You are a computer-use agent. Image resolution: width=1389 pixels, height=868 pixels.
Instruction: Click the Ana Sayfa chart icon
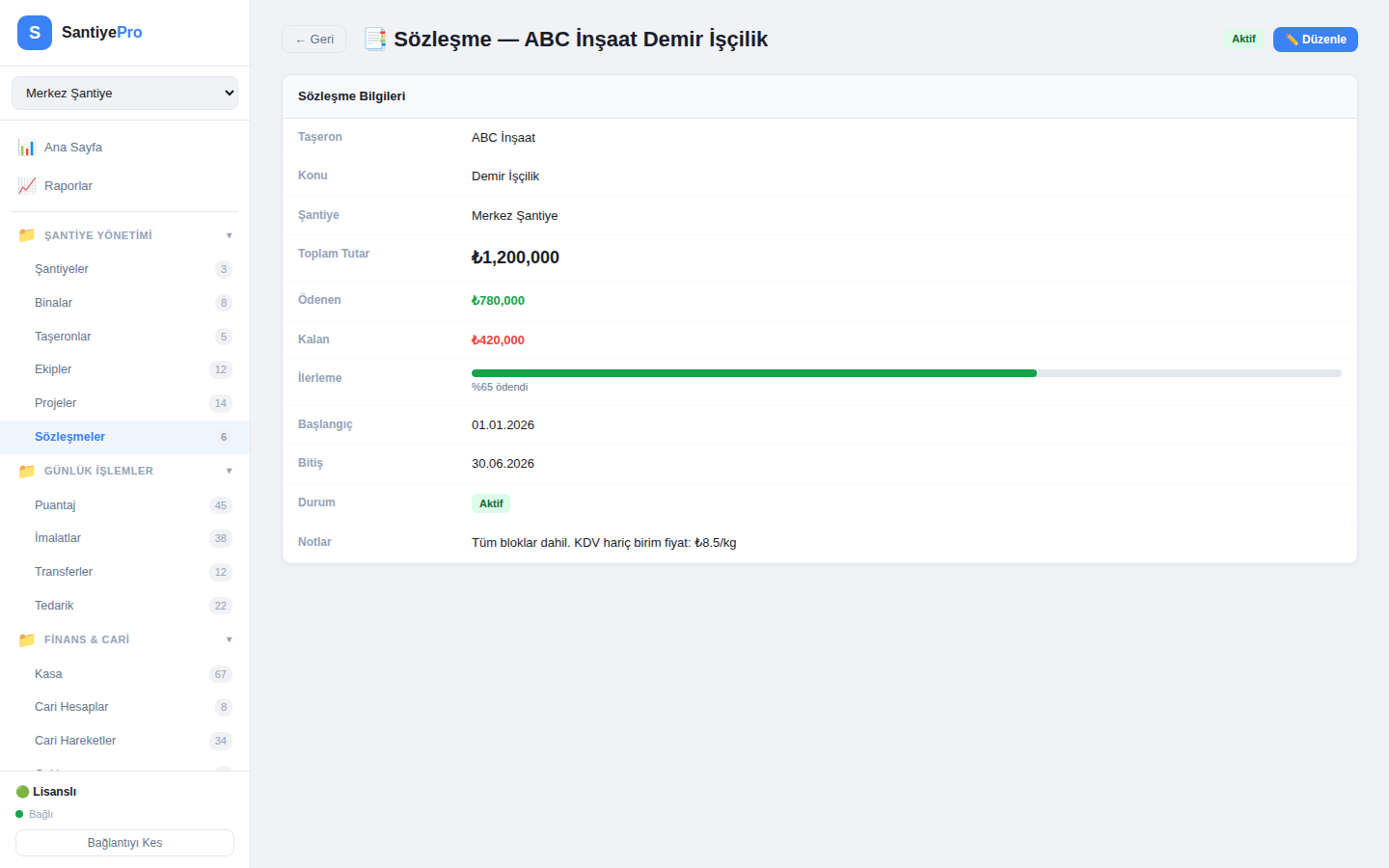(27, 148)
